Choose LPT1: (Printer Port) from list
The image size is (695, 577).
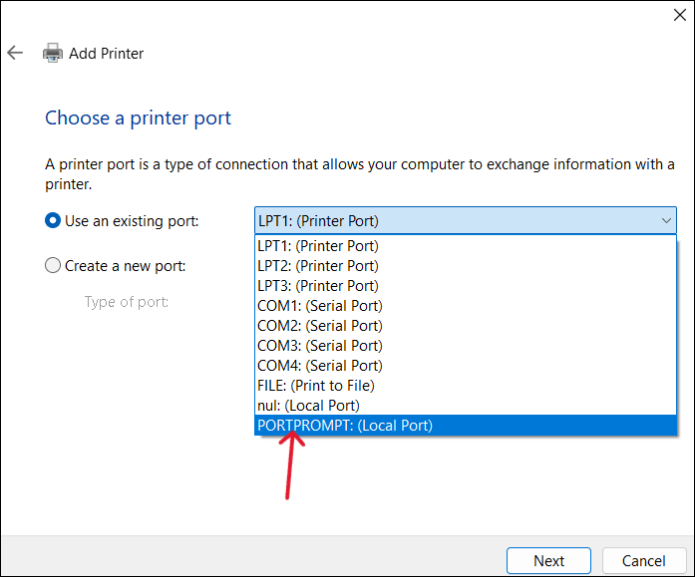[x=318, y=246]
